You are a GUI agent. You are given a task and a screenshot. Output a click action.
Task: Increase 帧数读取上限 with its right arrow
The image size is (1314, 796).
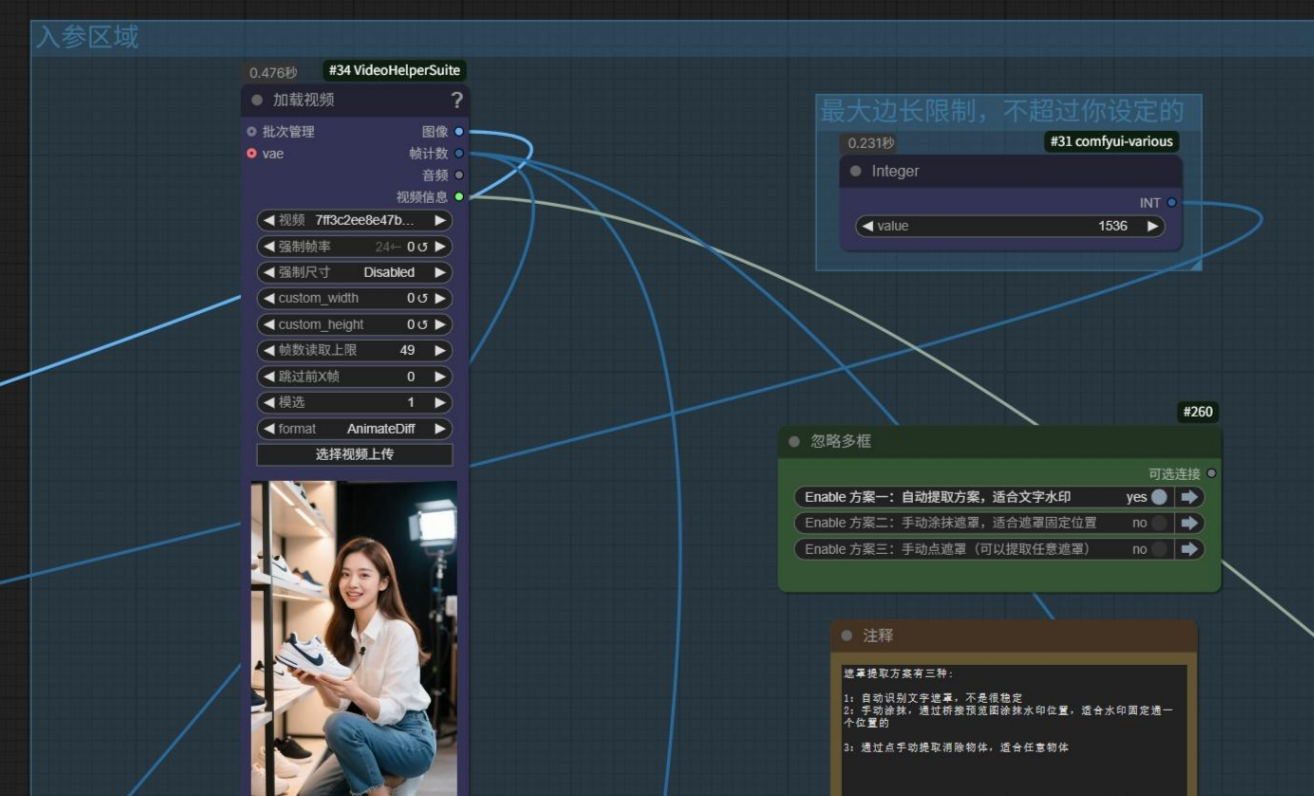coord(439,350)
